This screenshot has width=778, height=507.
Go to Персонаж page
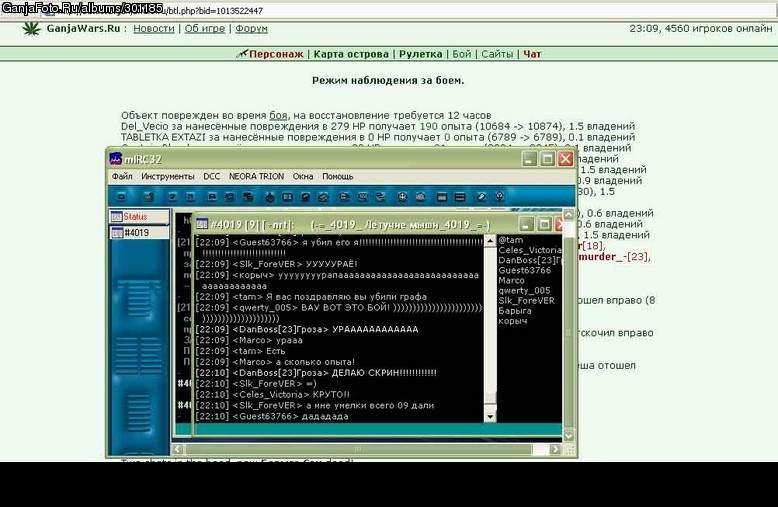tap(276, 54)
